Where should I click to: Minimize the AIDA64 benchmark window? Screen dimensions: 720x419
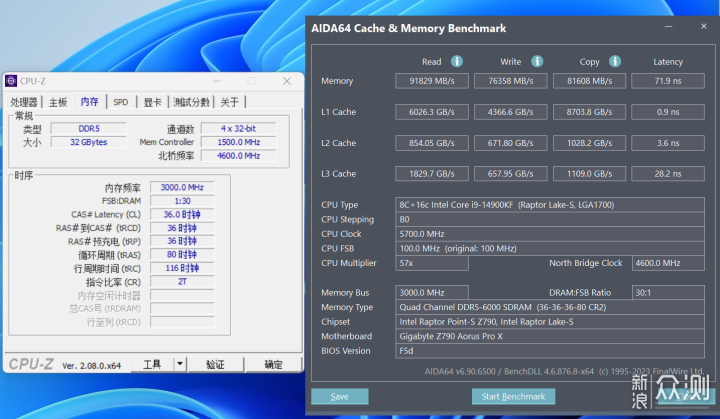pyautogui.click(x=669, y=27)
